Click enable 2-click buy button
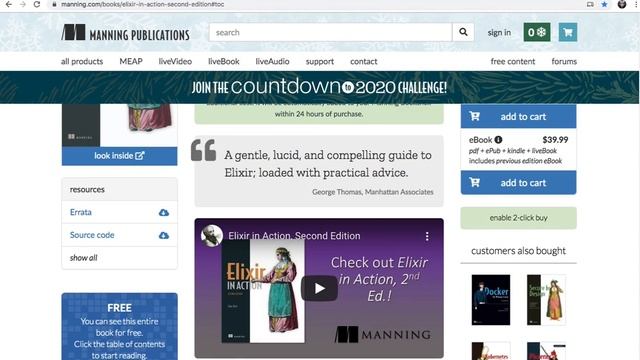Viewport: 640px width, 360px height. coord(518,218)
